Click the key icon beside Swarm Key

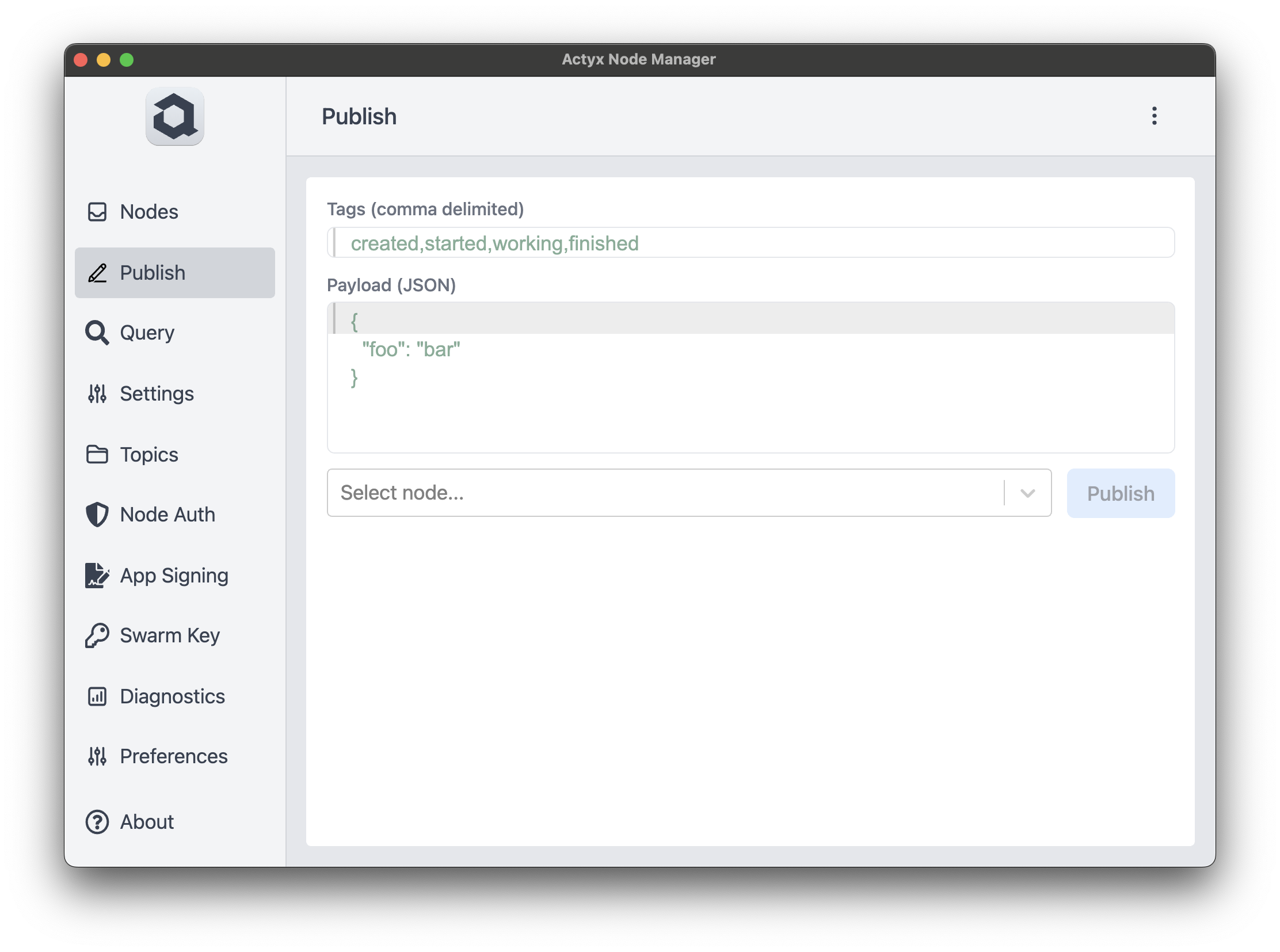[x=97, y=635]
